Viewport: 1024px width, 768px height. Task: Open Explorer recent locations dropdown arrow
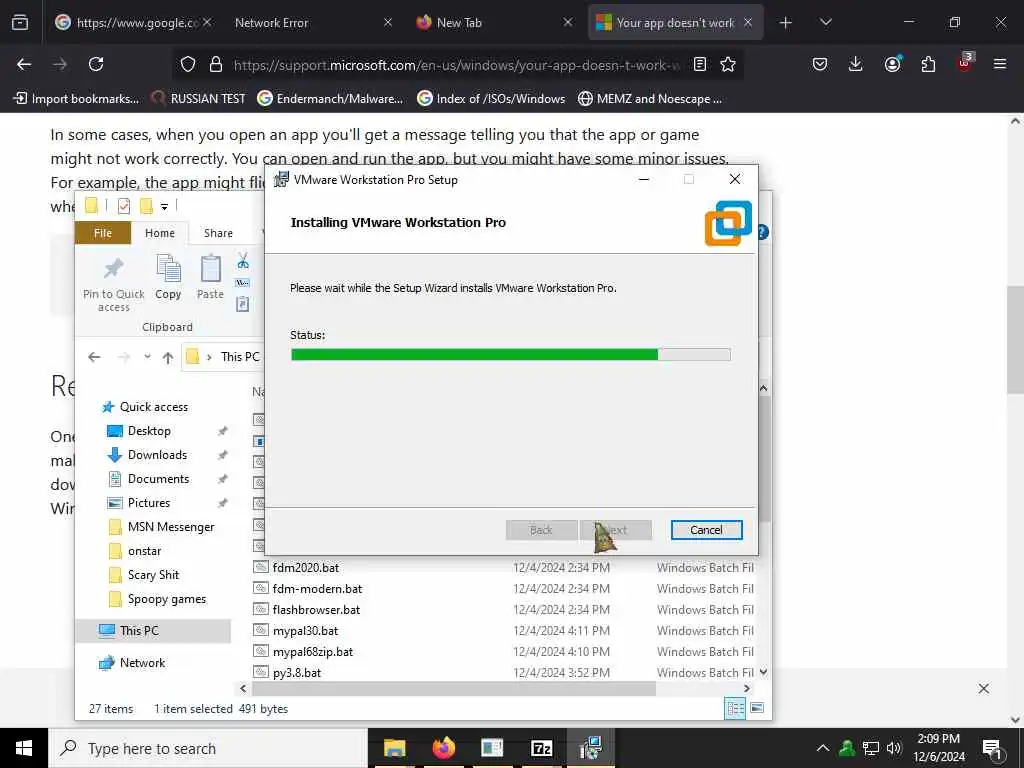pyautogui.click(x=148, y=357)
